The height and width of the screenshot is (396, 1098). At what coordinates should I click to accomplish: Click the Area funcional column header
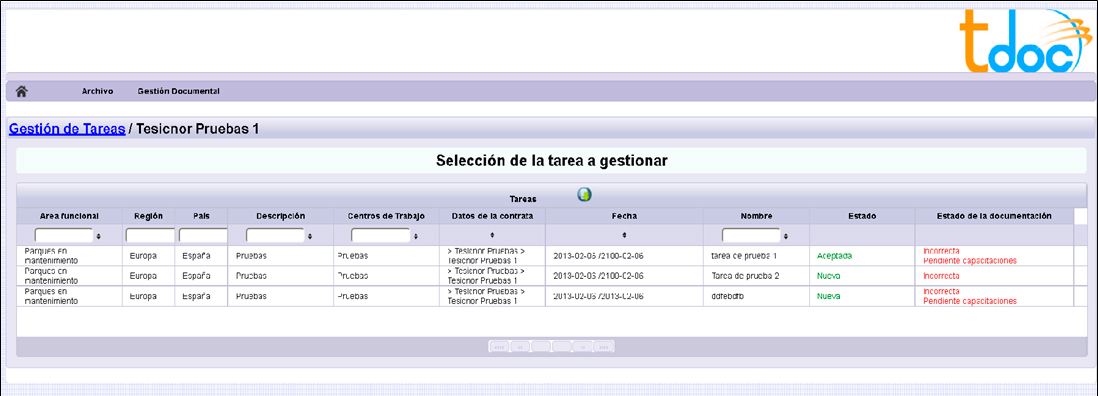tap(69, 216)
